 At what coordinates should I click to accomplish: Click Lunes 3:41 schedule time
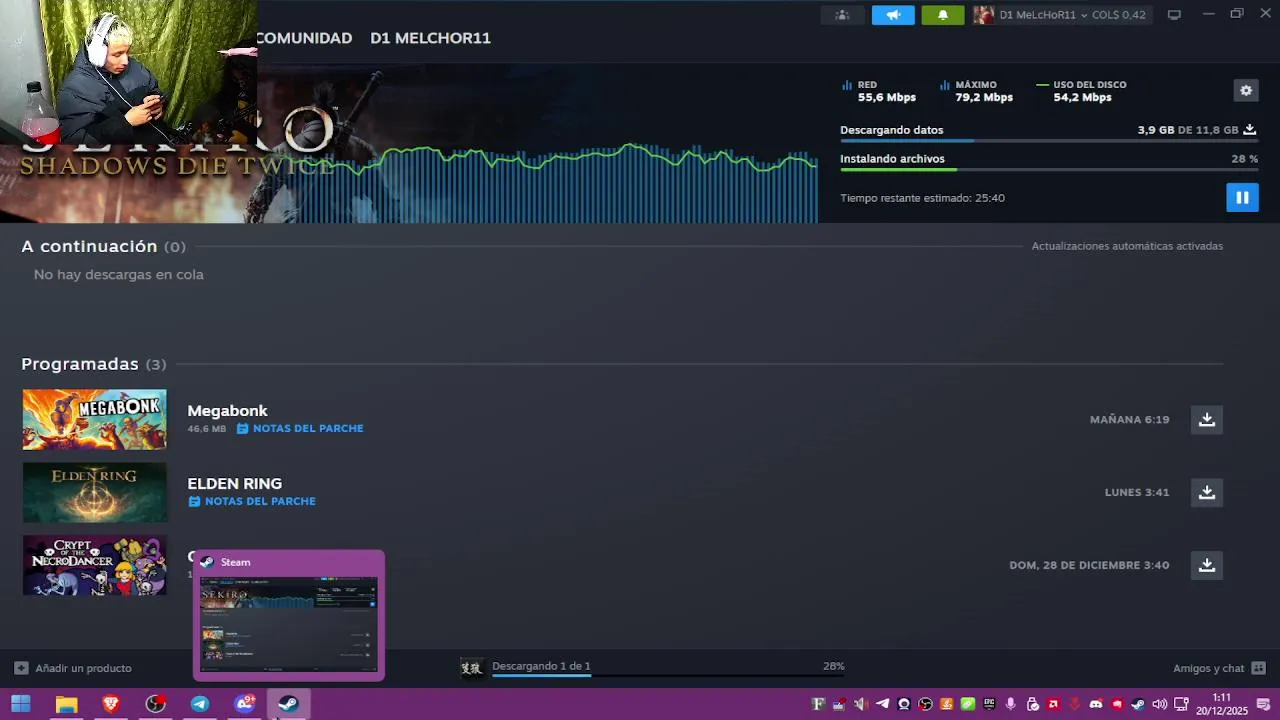1137,493
